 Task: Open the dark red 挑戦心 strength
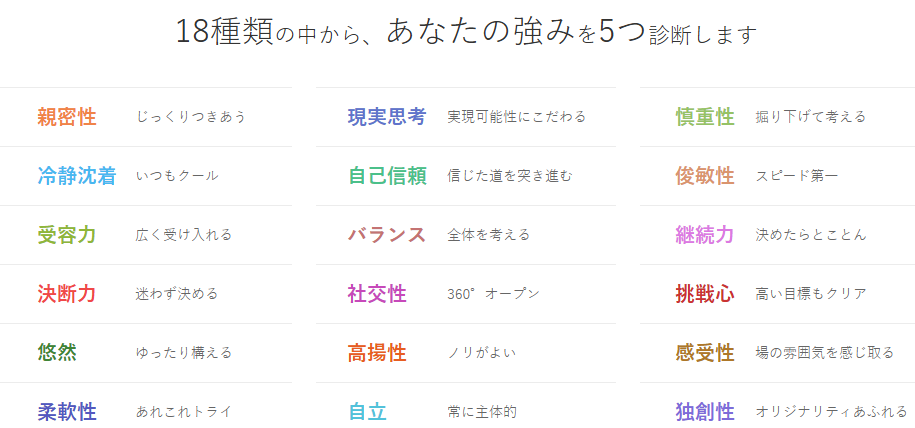[x=705, y=294]
